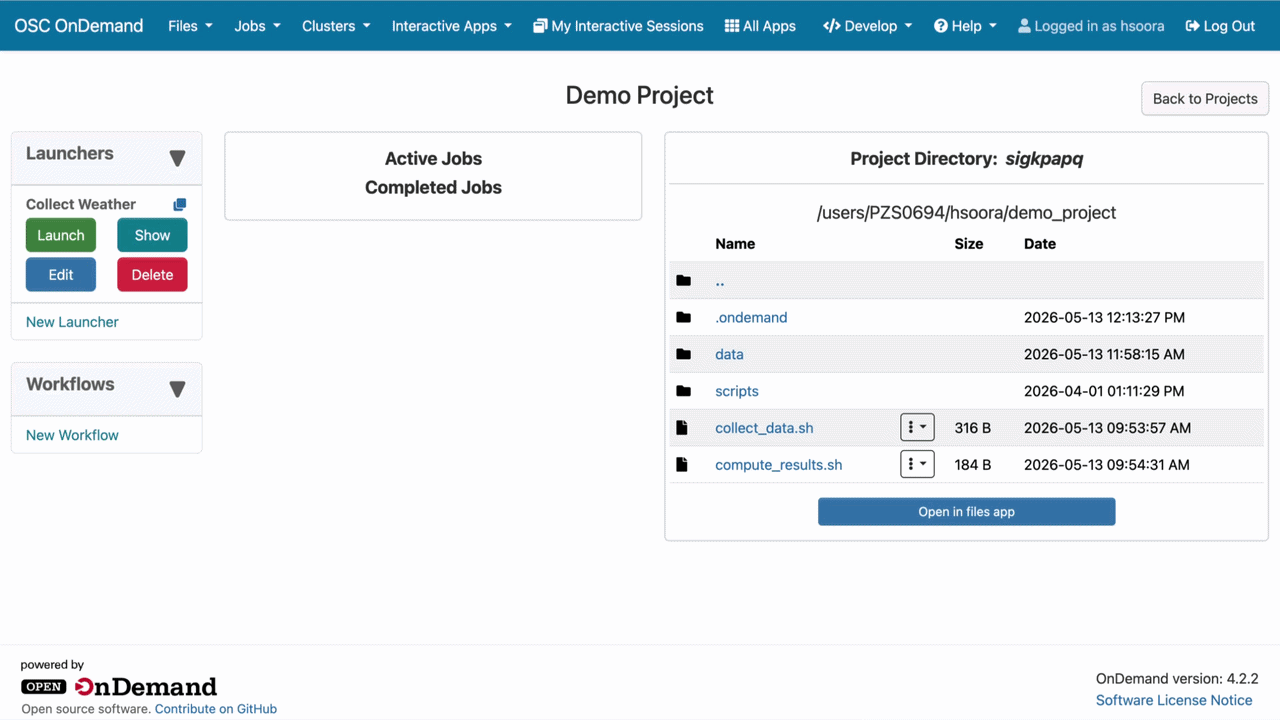Go to My Interactive Sessions
The image size is (1280, 720).
tap(618, 26)
